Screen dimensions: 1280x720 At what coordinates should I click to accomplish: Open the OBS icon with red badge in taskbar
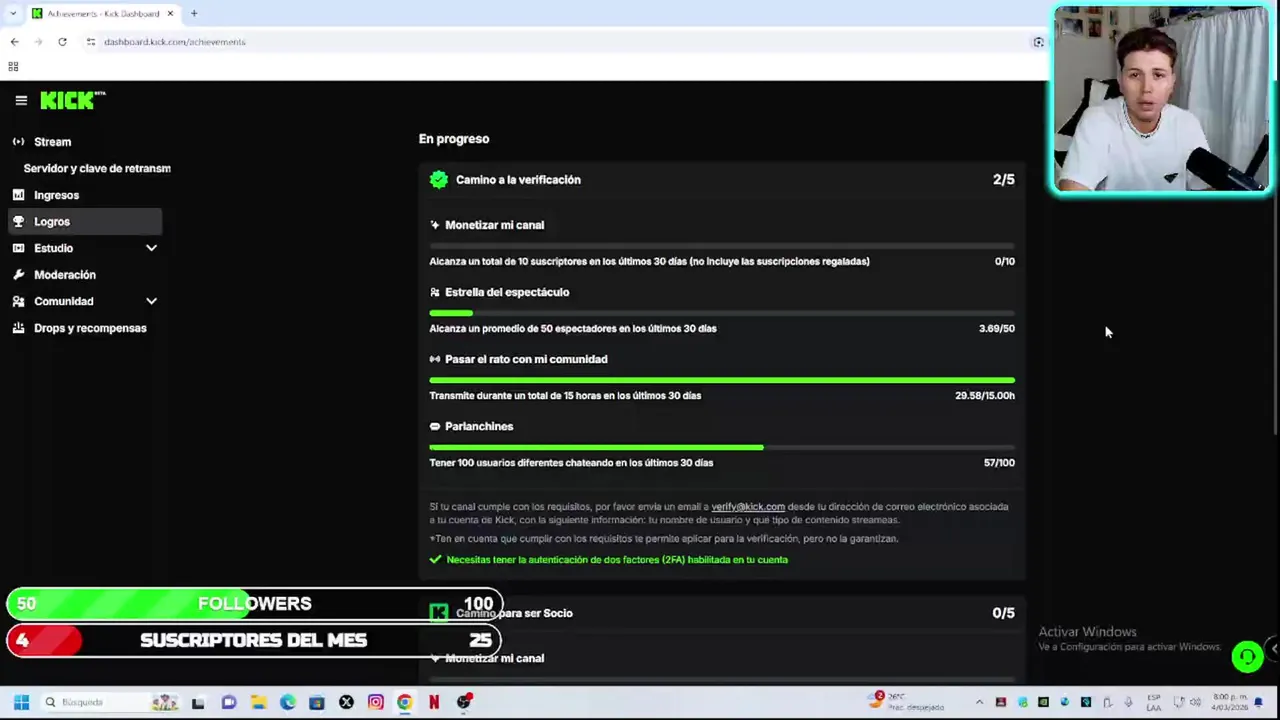coord(464,702)
